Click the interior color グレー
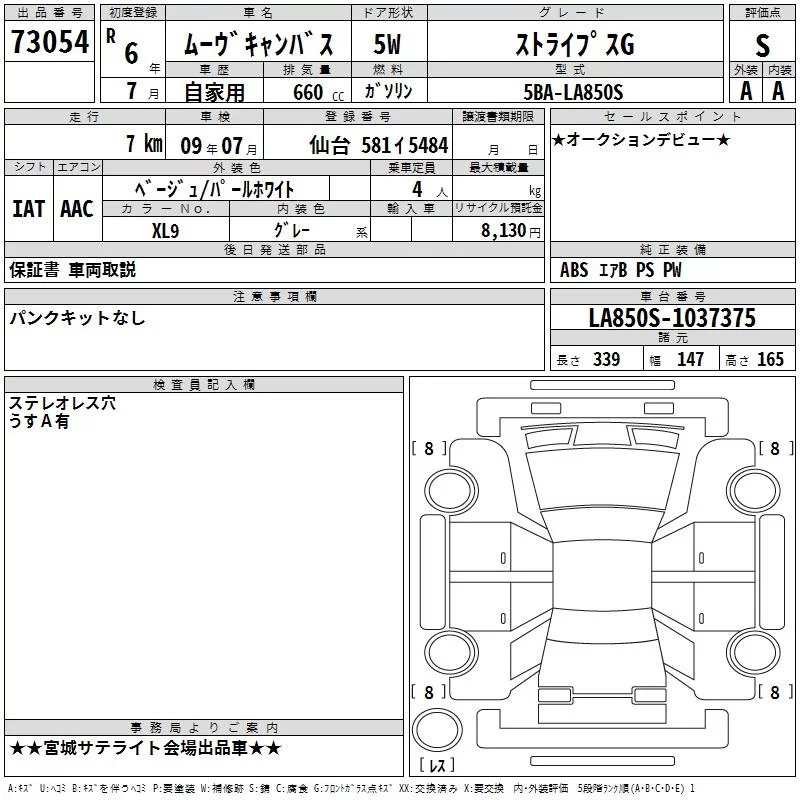800x800 pixels. [x=291, y=230]
